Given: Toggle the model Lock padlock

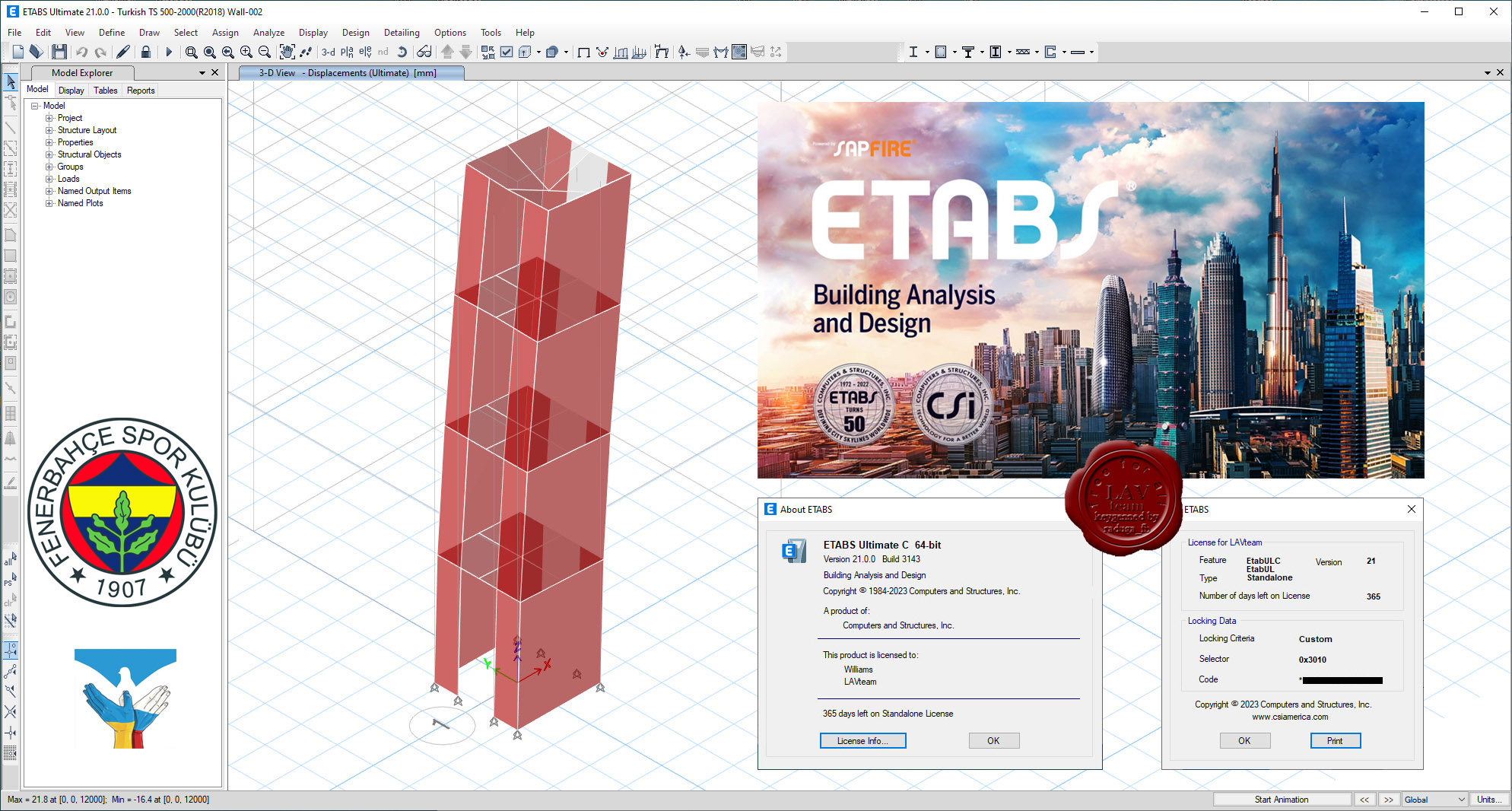Looking at the screenshot, I should click(x=146, y=52).
